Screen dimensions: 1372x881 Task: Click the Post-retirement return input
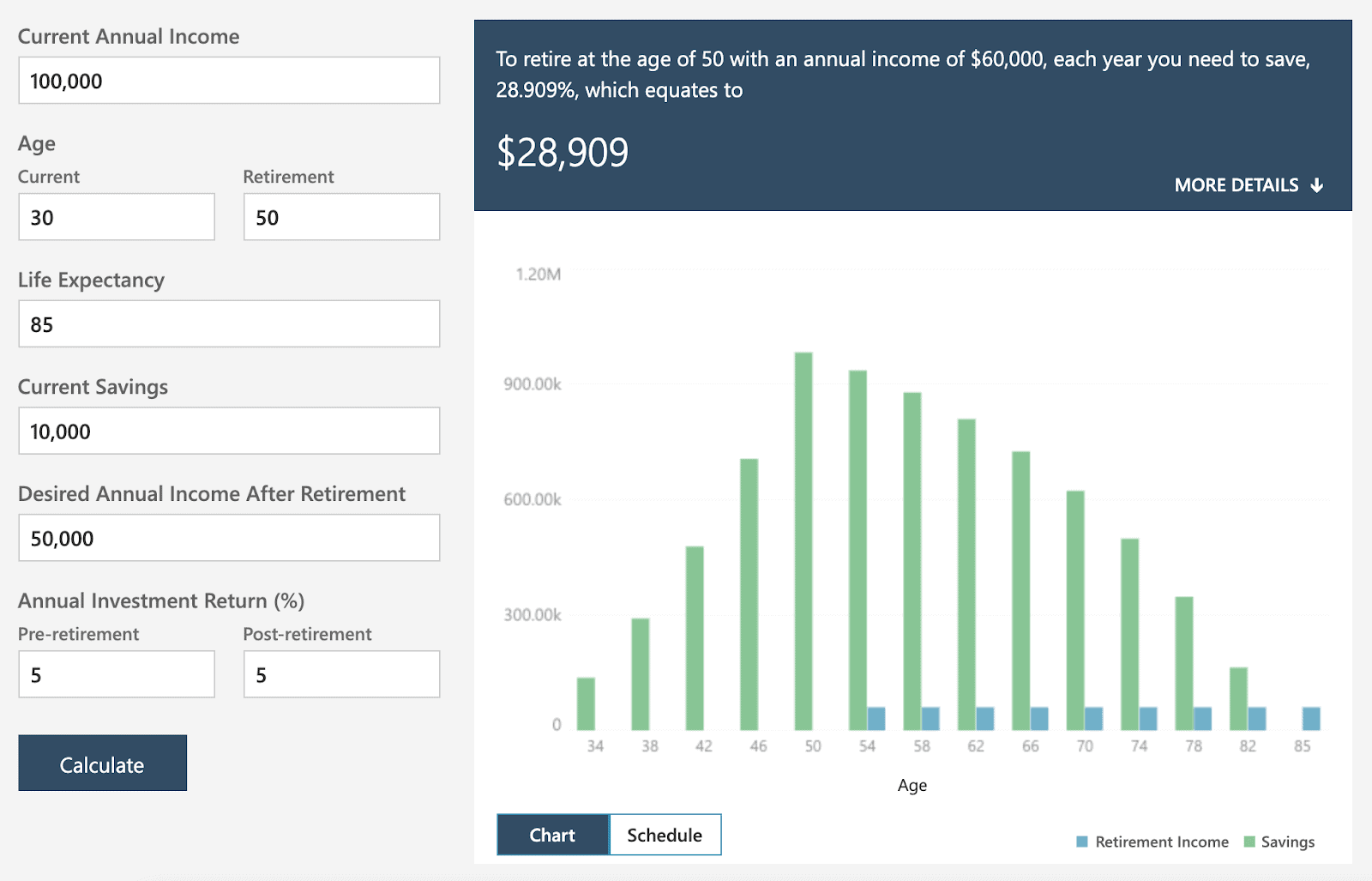point(341,674)
